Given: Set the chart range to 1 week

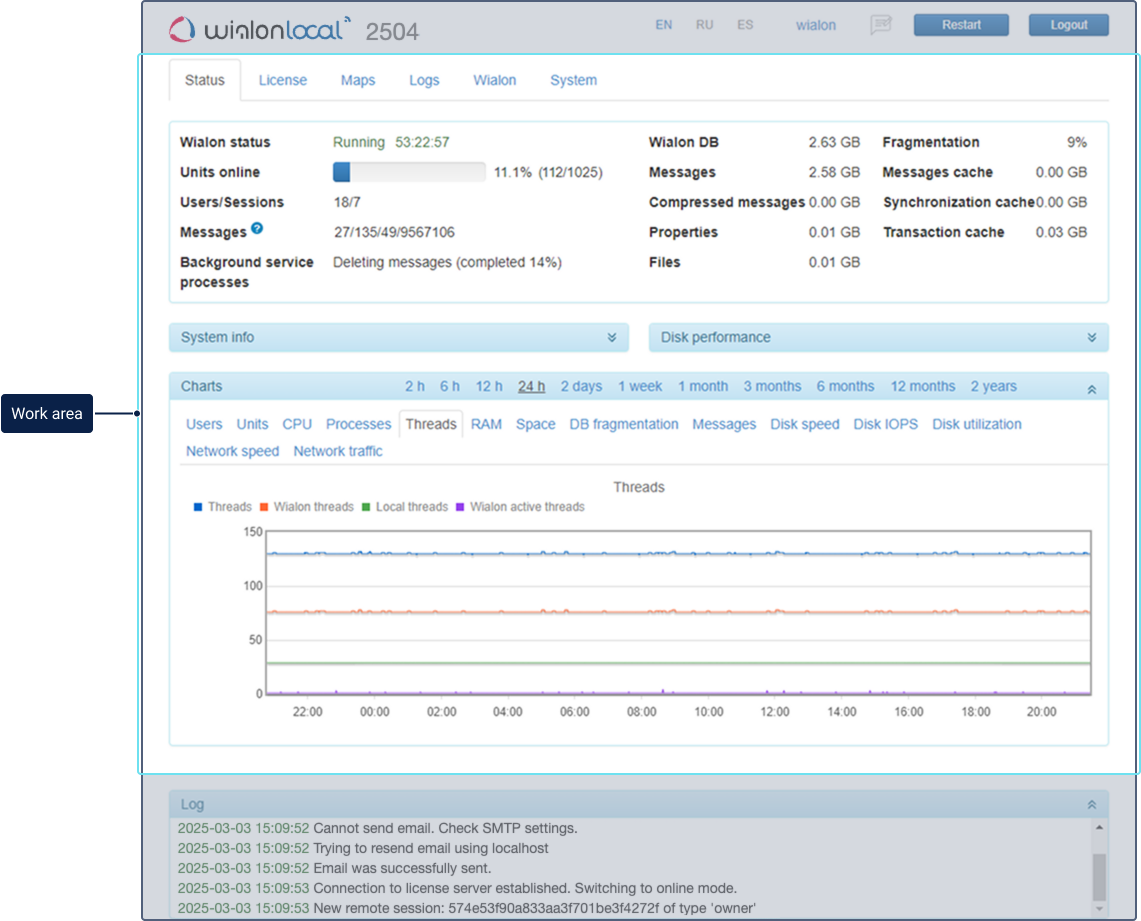Looking at the screenshot, I should (640, 387).
